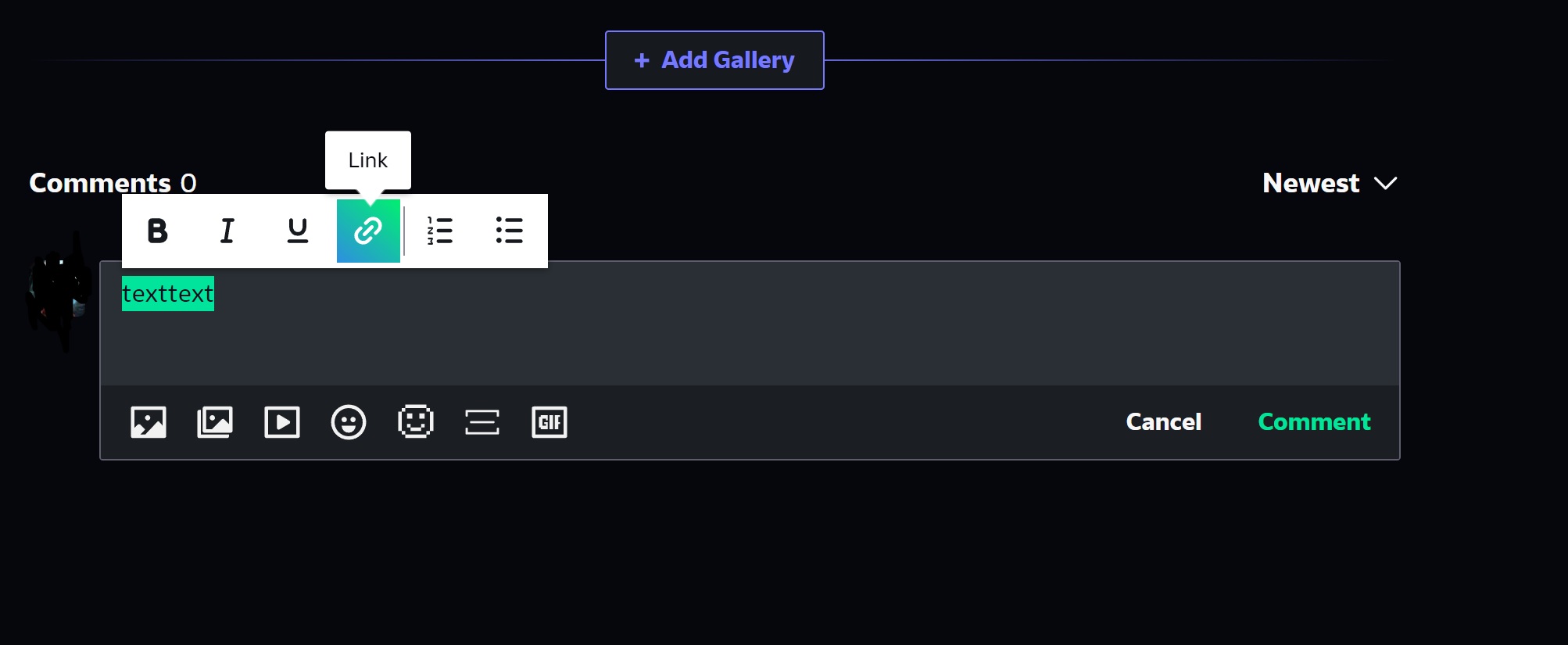Toggle underline formatting for the selection
Image resolution: width=1568 pixels, height=645 pixels.
pyautogui.click(x=298, y=231)
